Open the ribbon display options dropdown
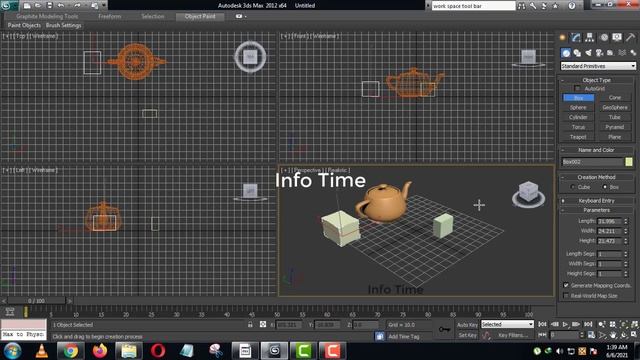The image size is (640, 360). coord(241,16)
